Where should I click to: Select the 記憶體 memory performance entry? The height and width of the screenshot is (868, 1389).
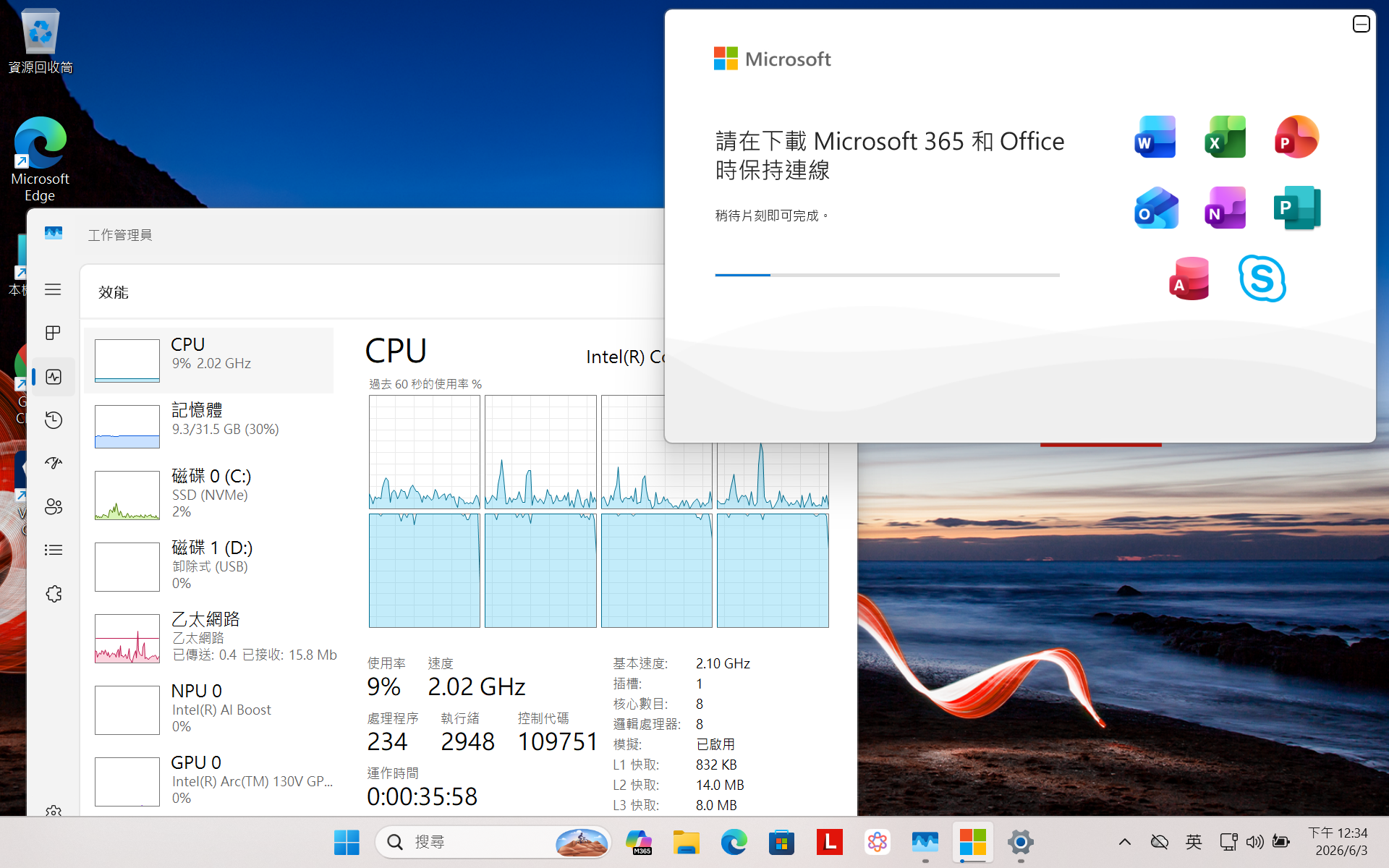pos(209,426)
